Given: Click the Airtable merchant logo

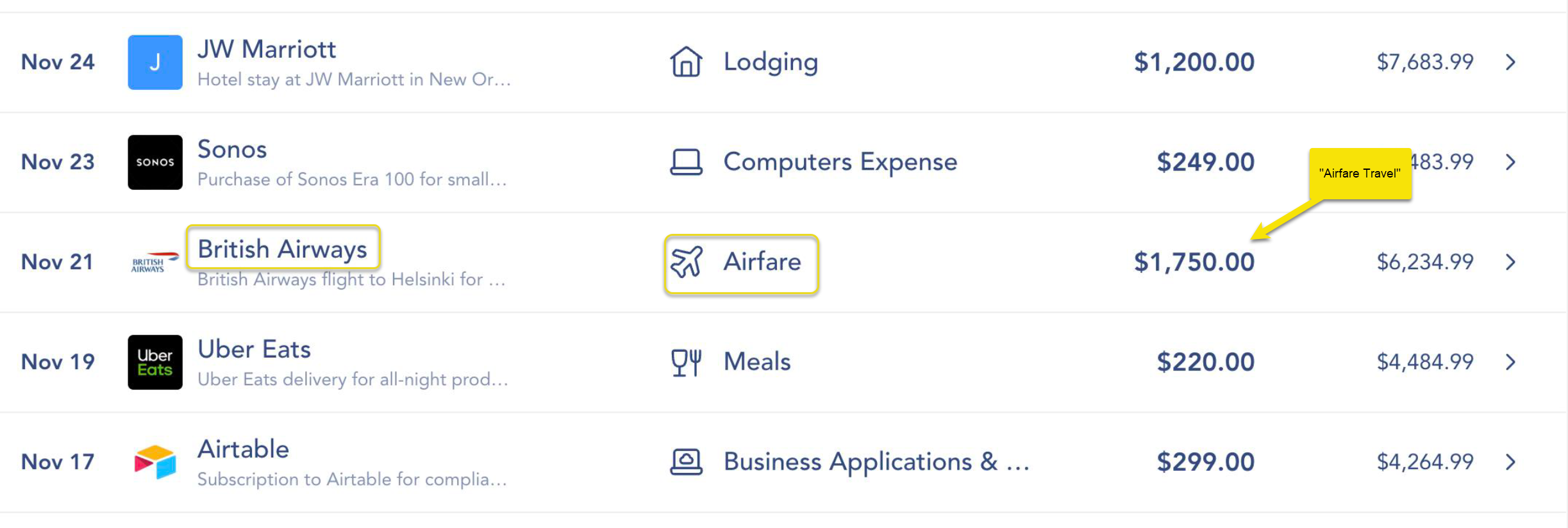Looking at the screenshot, I should point(154,462).
